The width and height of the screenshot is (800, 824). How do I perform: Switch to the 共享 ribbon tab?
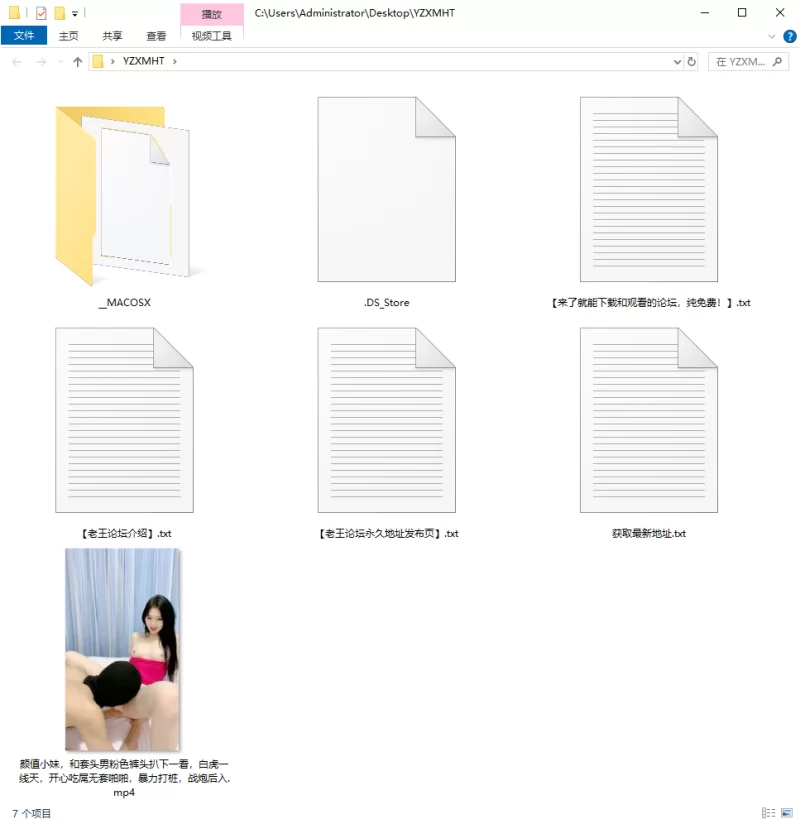[x=112, y=36]
